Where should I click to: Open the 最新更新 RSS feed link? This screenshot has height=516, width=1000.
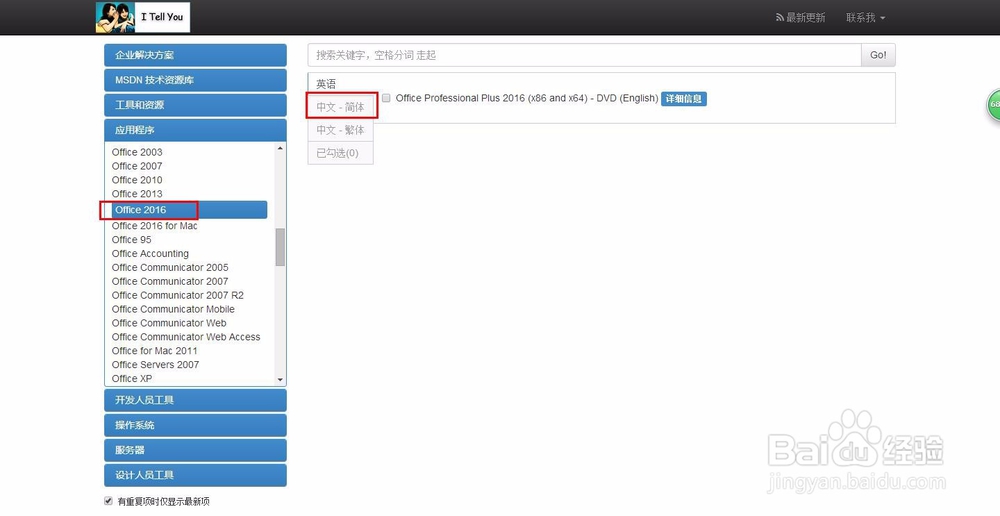coord(800,18)
